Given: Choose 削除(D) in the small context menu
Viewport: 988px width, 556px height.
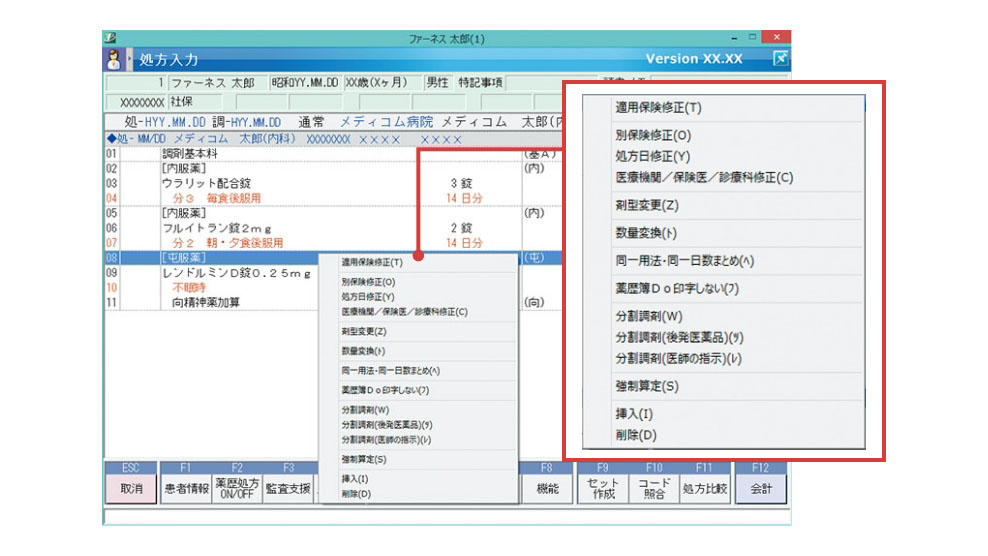Looking at the screenshot, I should pyautogui.click(x=355, y=494).
